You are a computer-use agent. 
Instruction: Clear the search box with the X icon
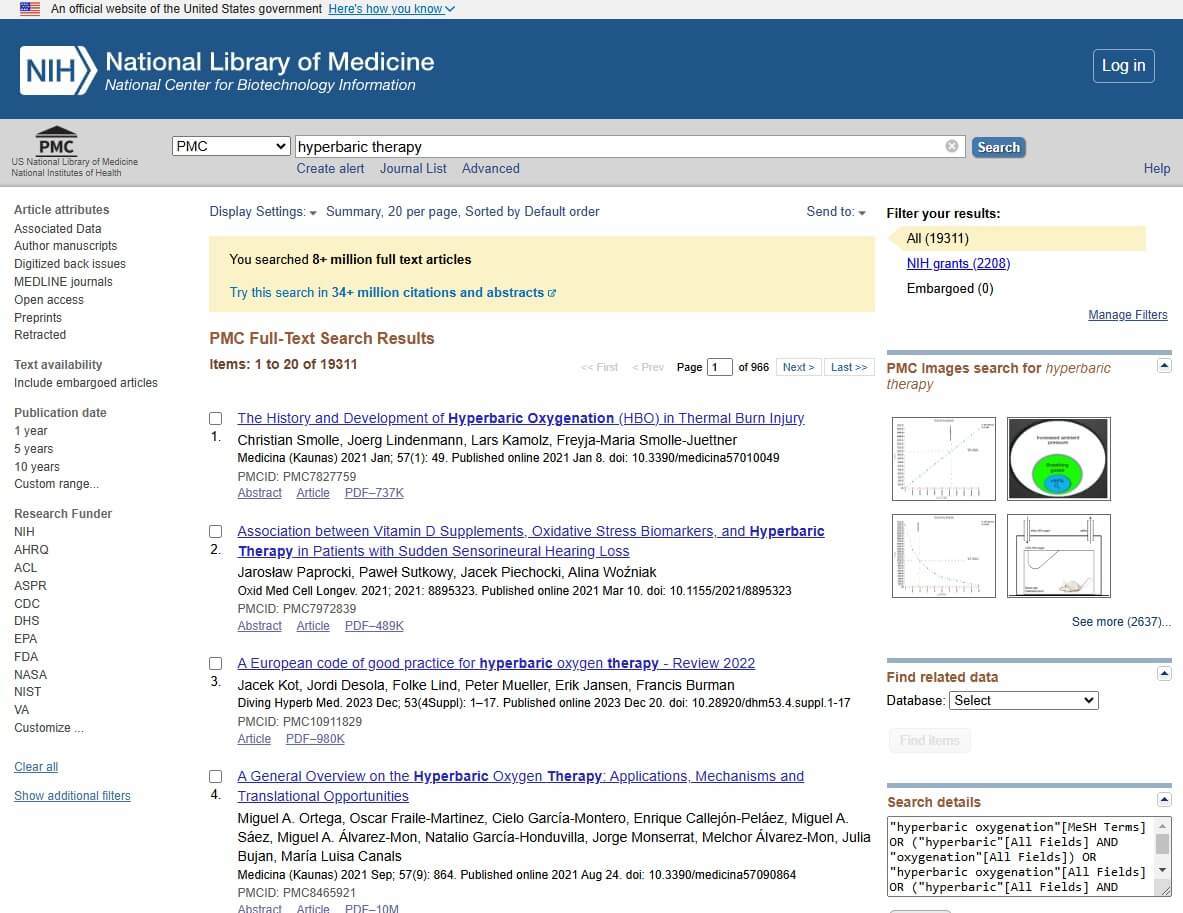coord(951,147)
